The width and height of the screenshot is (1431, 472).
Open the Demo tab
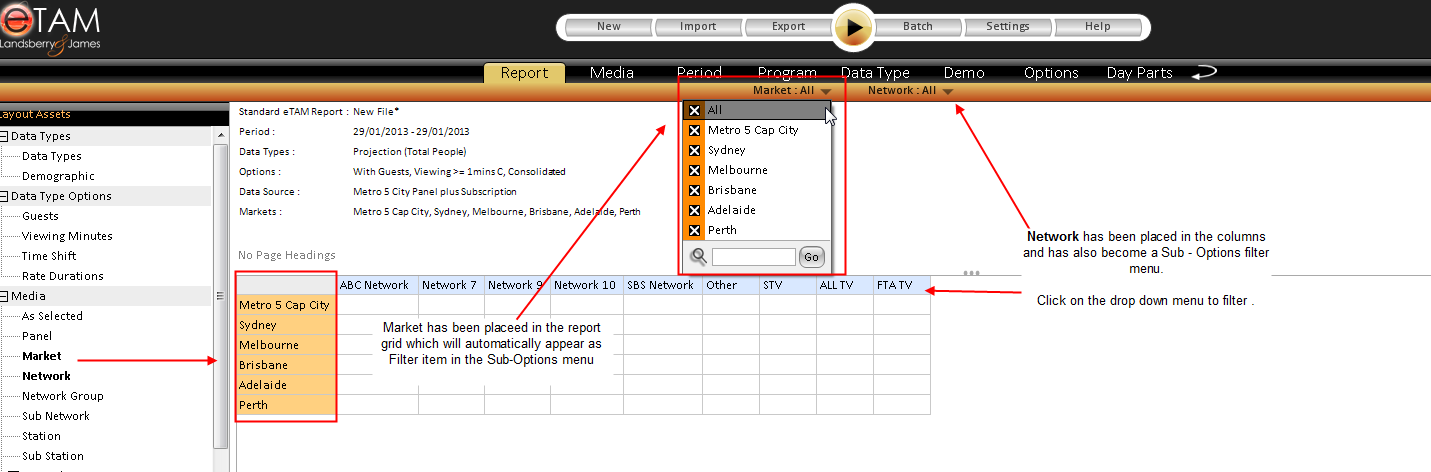964,73
